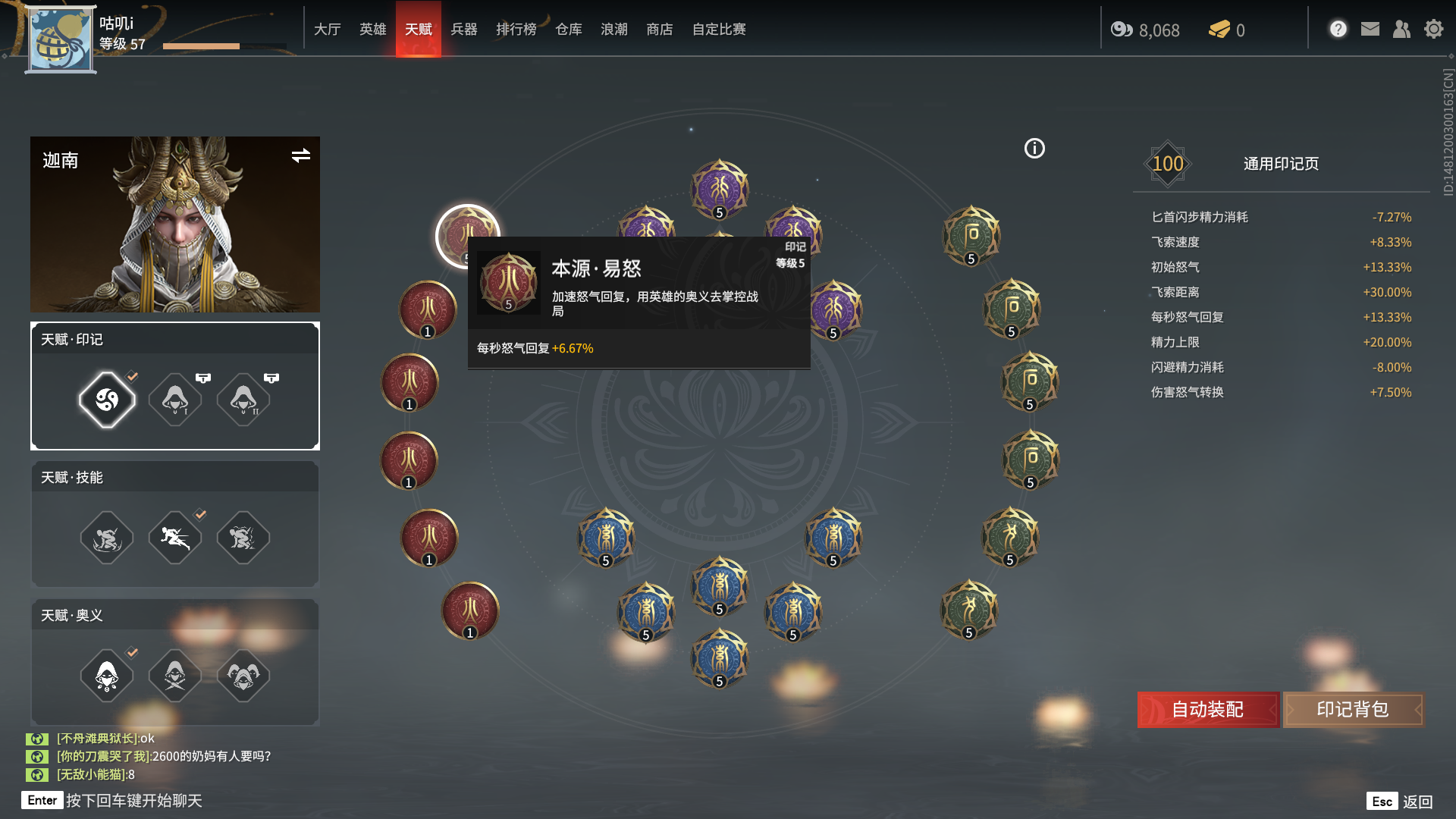
Task: Open the friends list icon
Action: [x=1401, y=30]
